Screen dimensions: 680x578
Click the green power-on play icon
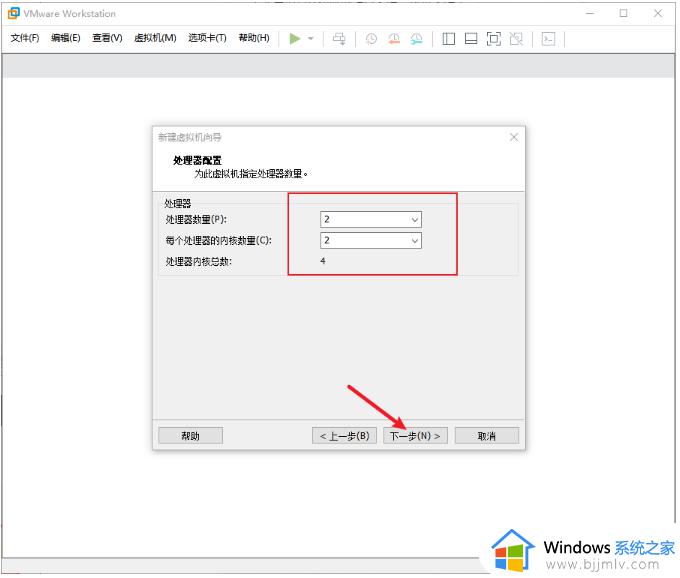coord(294,39)
